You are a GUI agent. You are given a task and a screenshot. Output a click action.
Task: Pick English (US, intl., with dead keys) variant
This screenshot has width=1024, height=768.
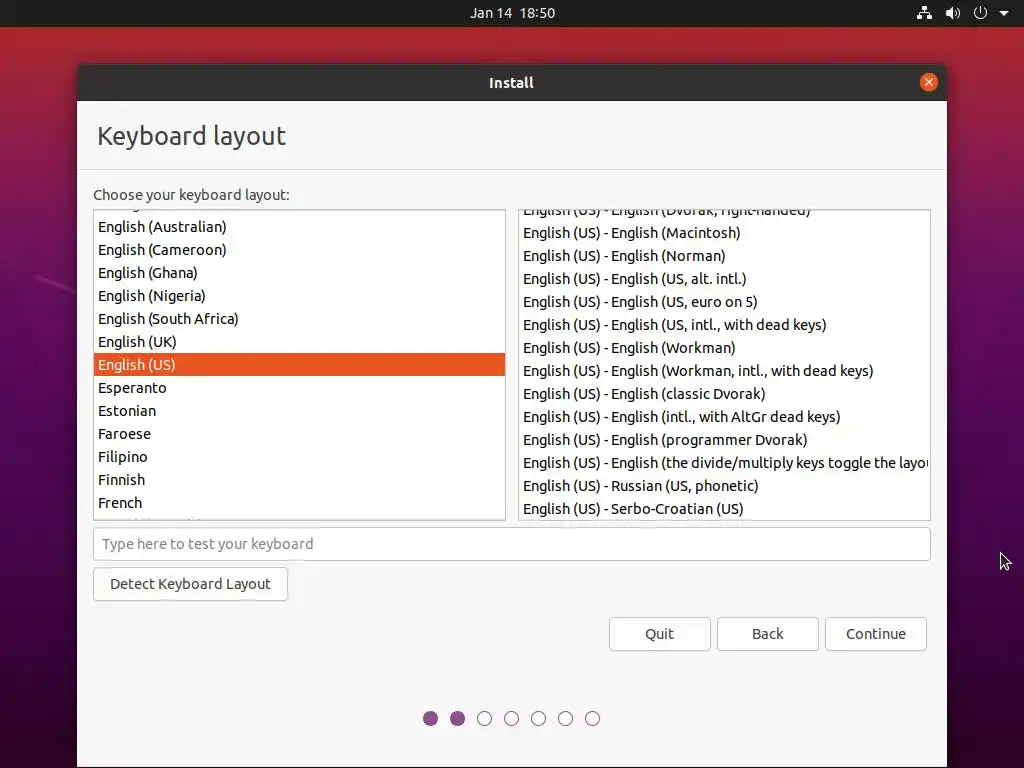(724, 325)
